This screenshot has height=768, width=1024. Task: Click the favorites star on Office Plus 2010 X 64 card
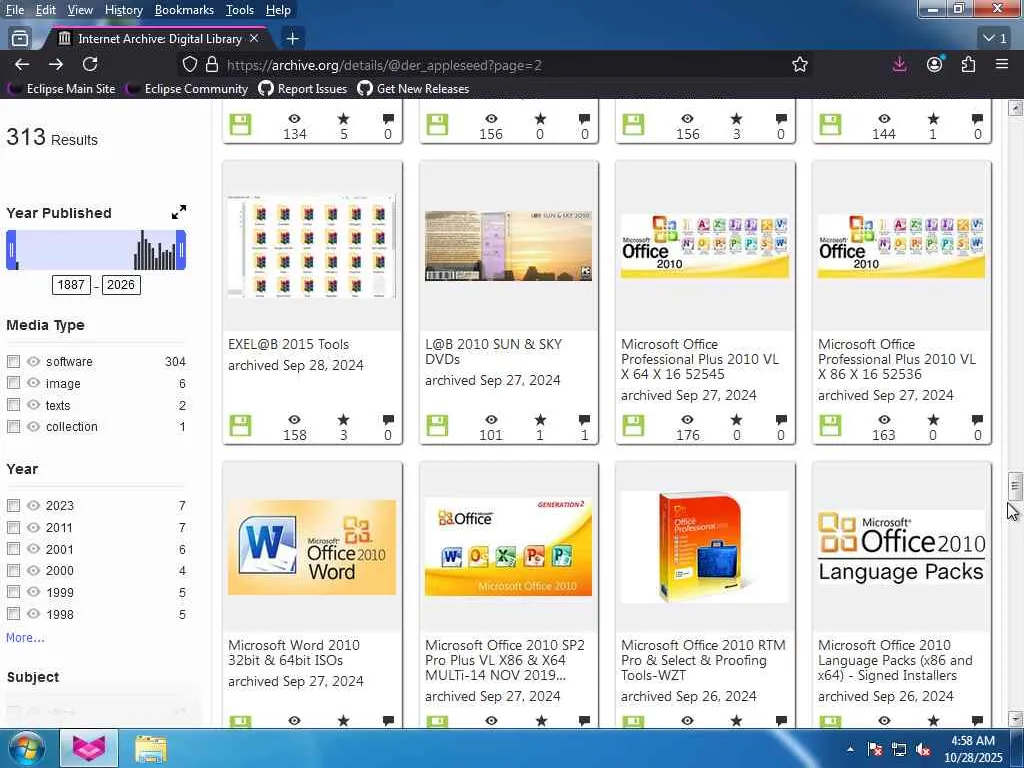click(x=737, y=420)
